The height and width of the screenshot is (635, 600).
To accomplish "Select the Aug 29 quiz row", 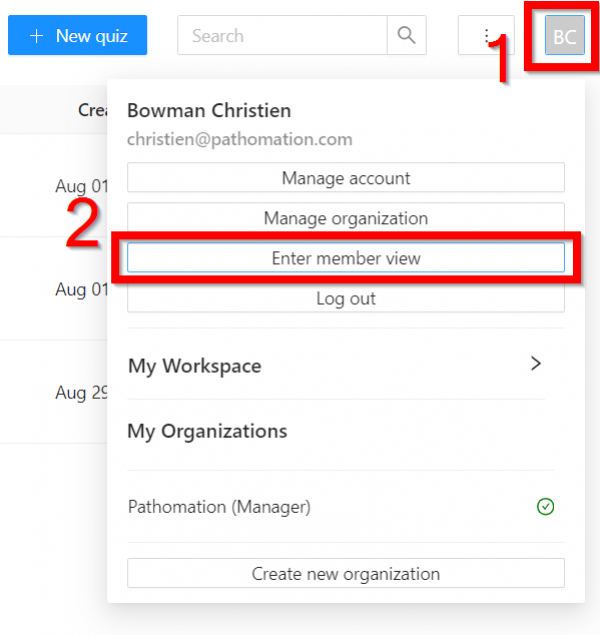I will point(82,393).
